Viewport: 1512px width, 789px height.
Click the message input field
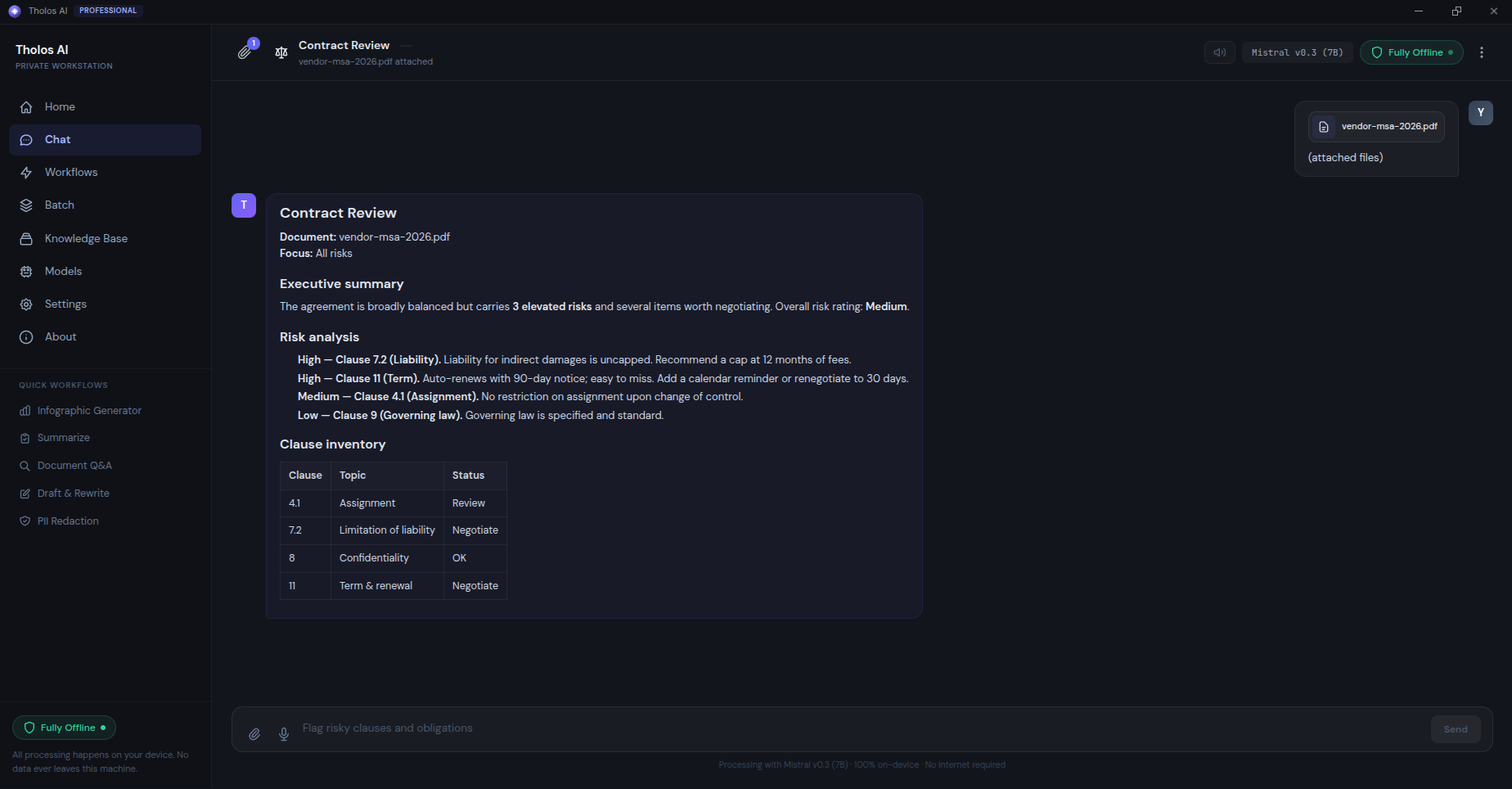pos(862,728)
